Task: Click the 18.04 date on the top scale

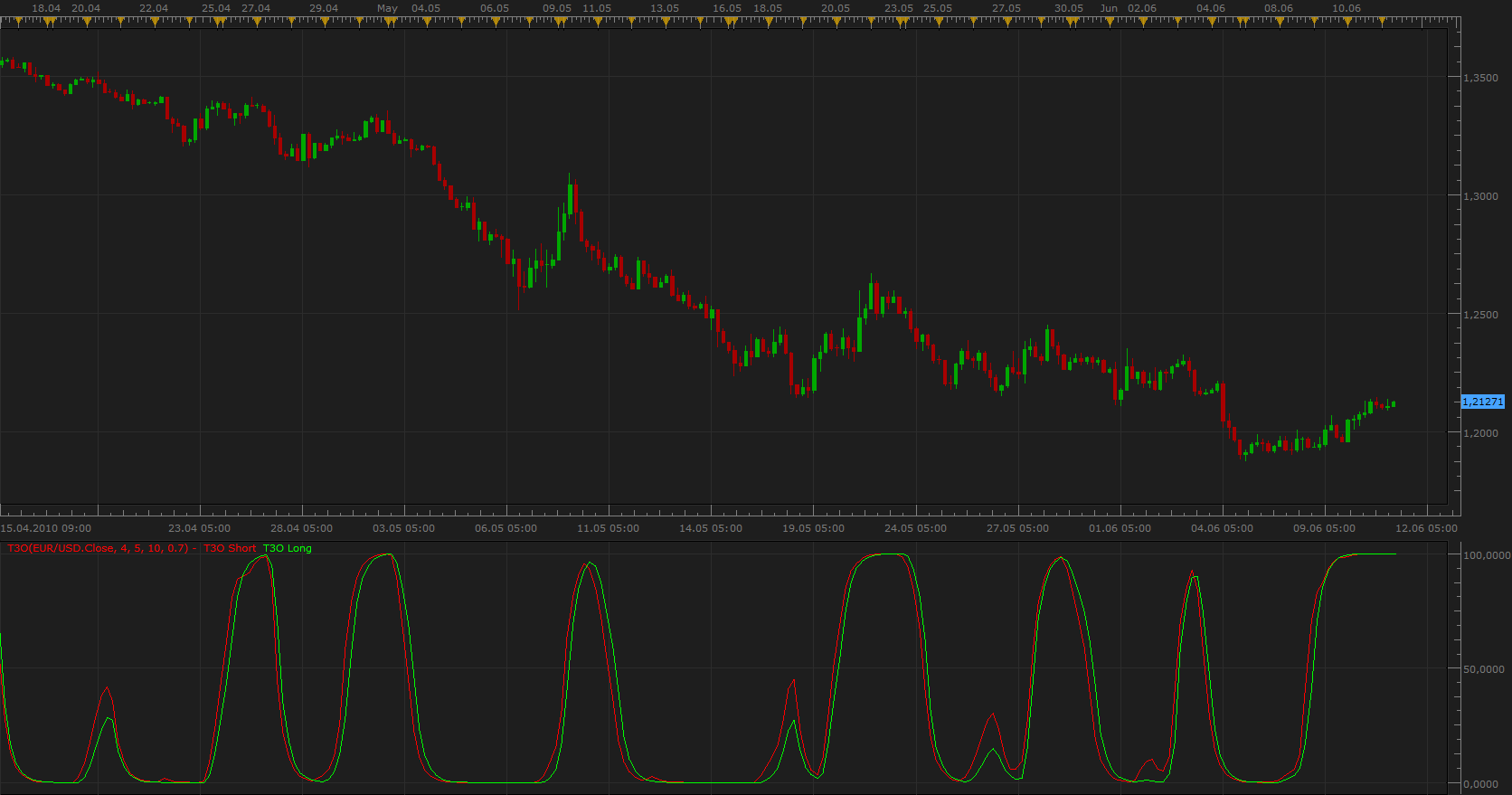Action: pos(46,8)
